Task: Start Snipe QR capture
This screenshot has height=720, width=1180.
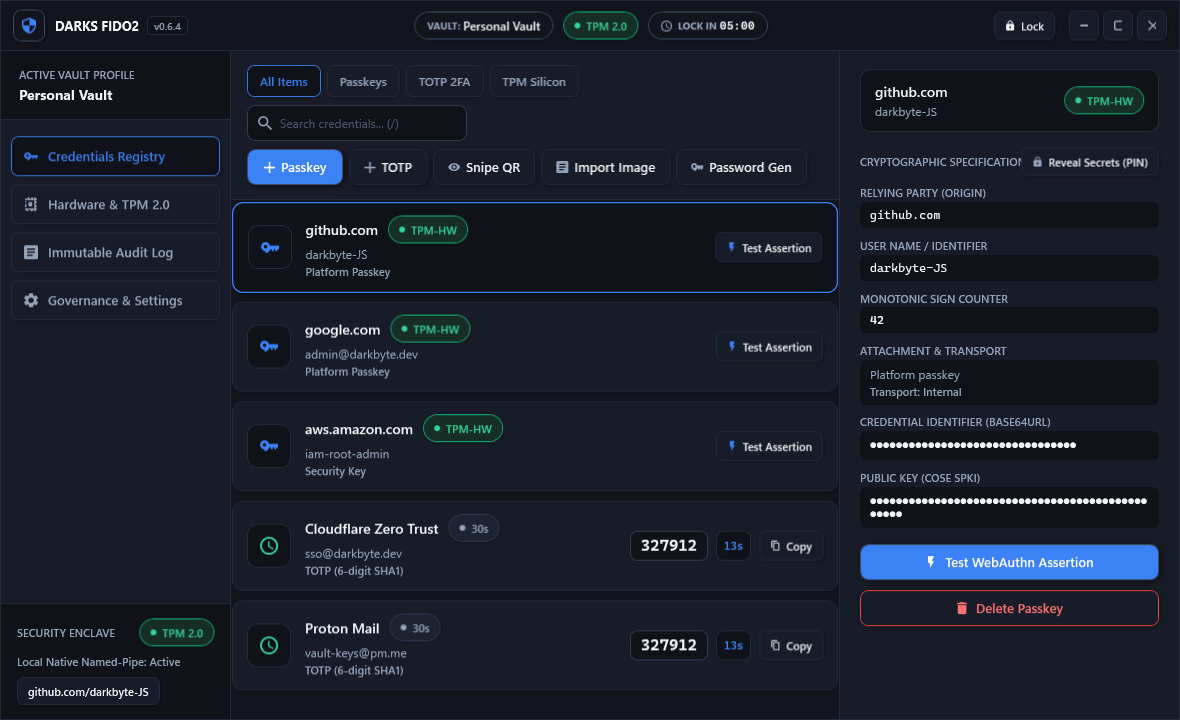Action: (x=484, y=167)
